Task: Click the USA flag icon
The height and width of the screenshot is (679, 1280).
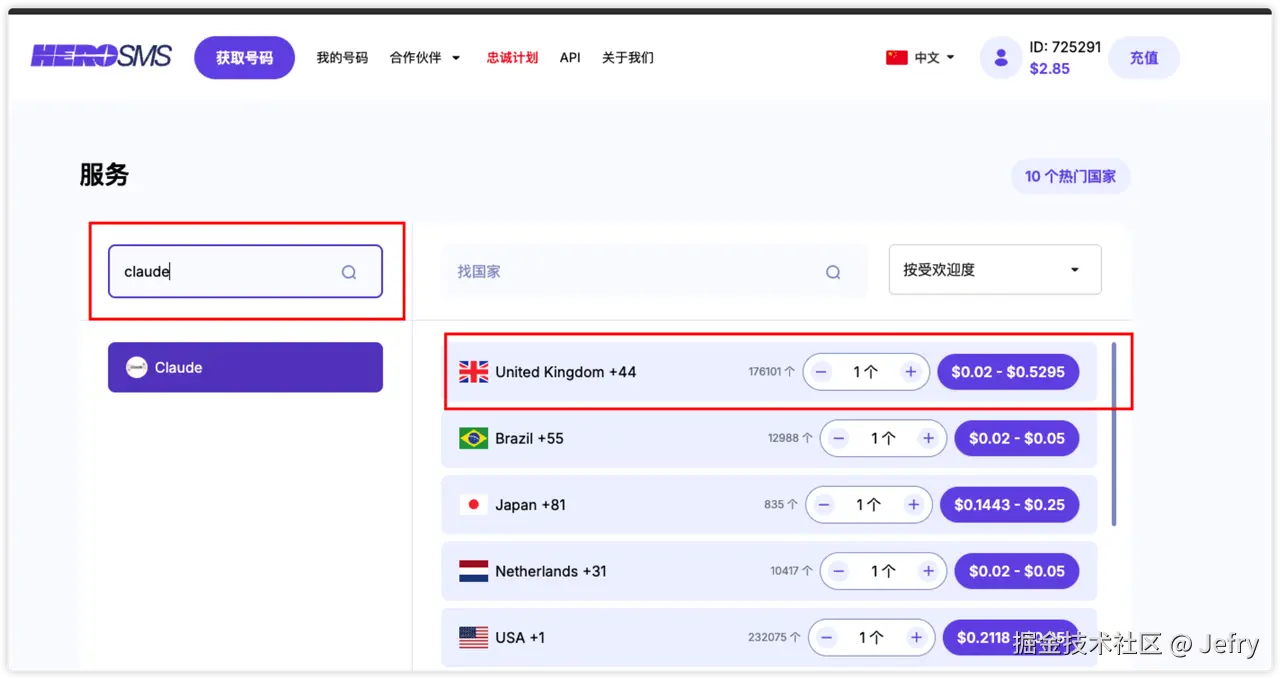Action: (474, 637)
